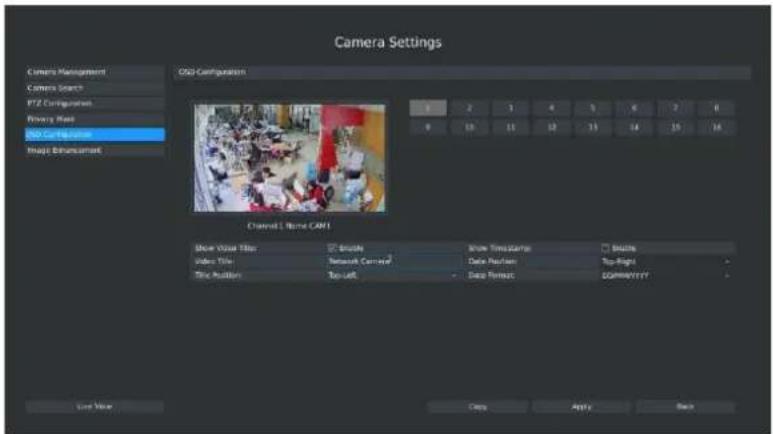This screenshot has height=434, width=773.
Task: Edit the Video Title field
Action: click(x=394, y=261)
